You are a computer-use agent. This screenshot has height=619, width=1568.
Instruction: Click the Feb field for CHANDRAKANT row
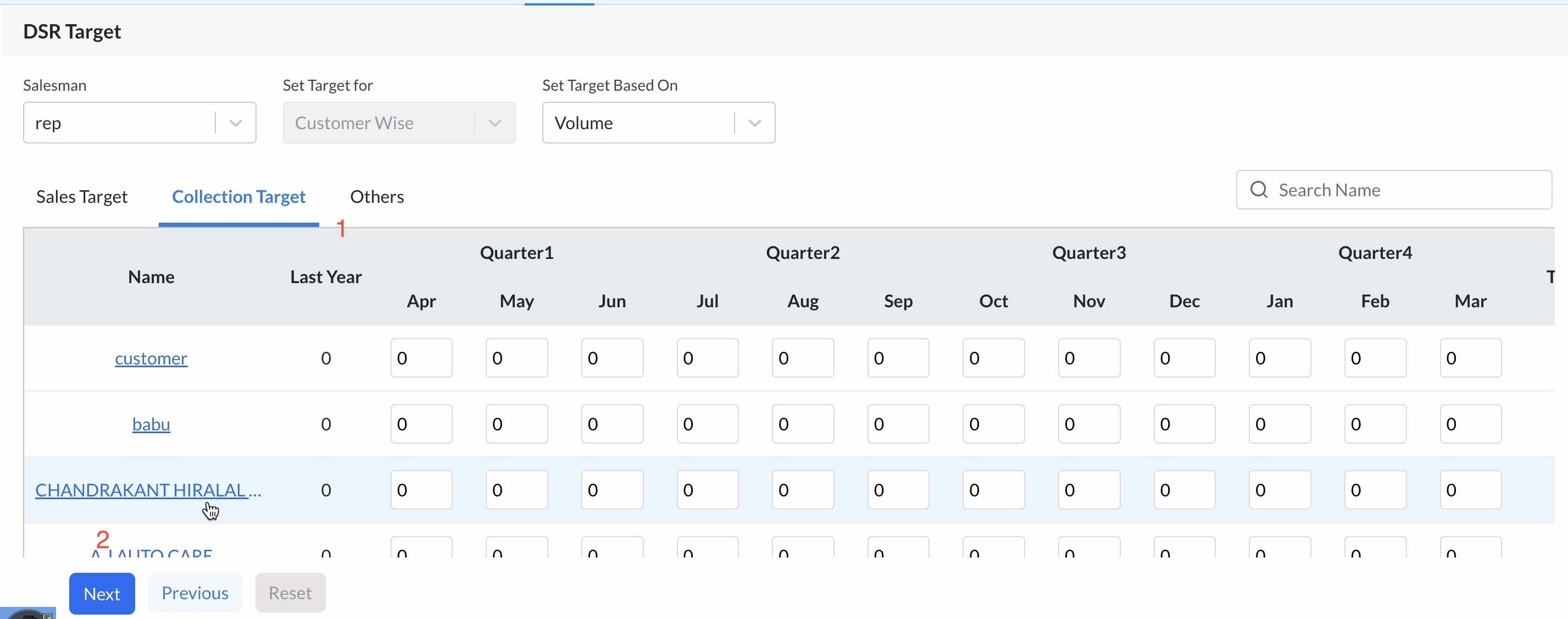tap(1375, 490)
